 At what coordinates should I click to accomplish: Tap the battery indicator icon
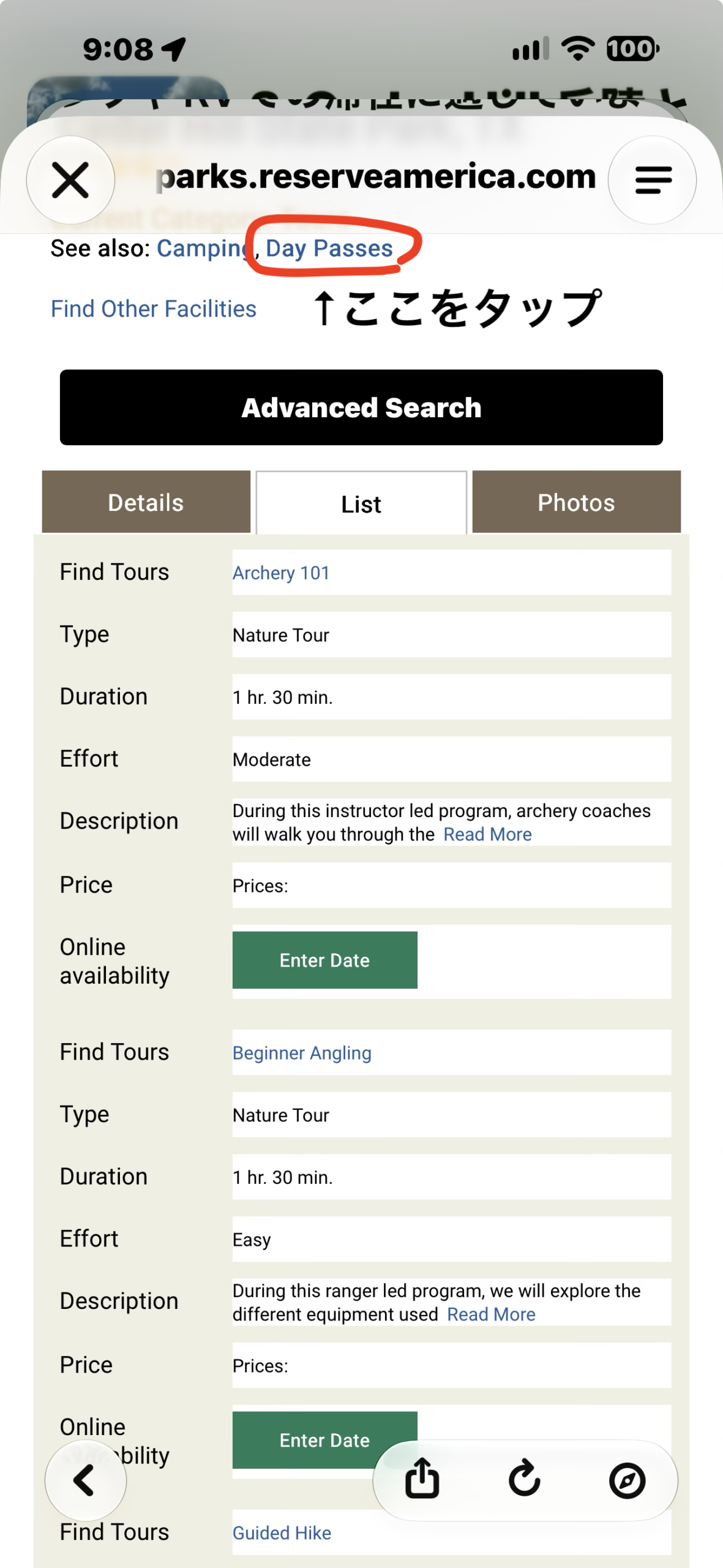pos(632,49)
